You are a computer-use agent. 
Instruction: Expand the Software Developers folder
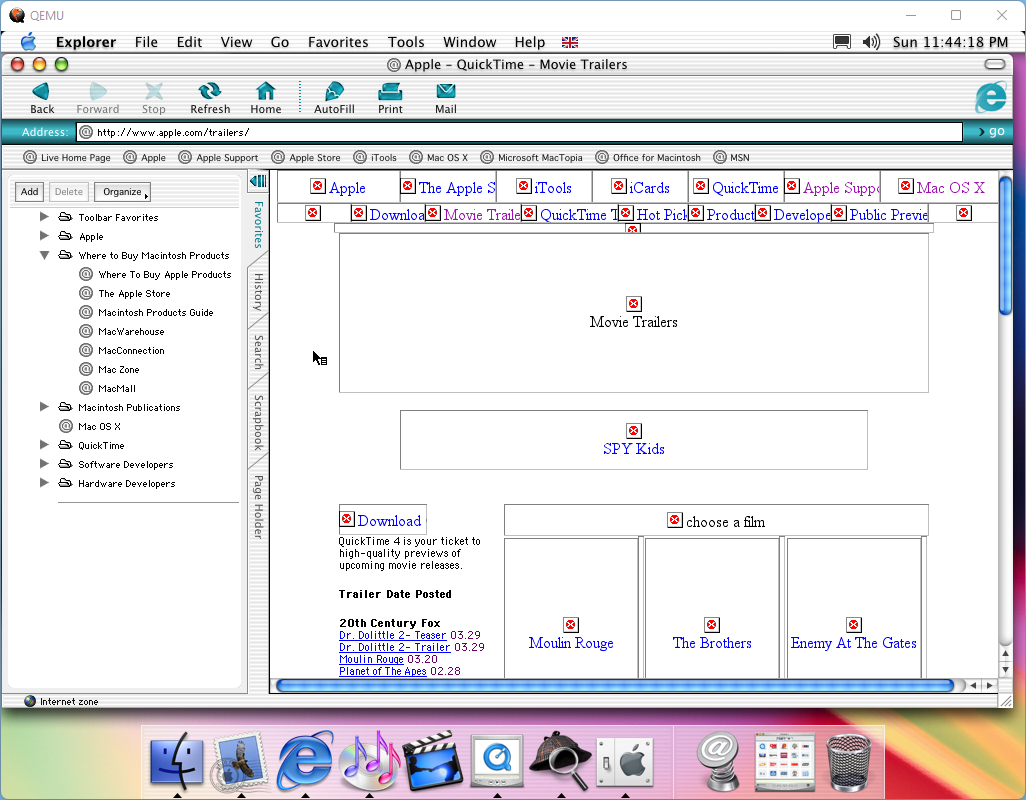pyautogui.click(x=44, y=464)
